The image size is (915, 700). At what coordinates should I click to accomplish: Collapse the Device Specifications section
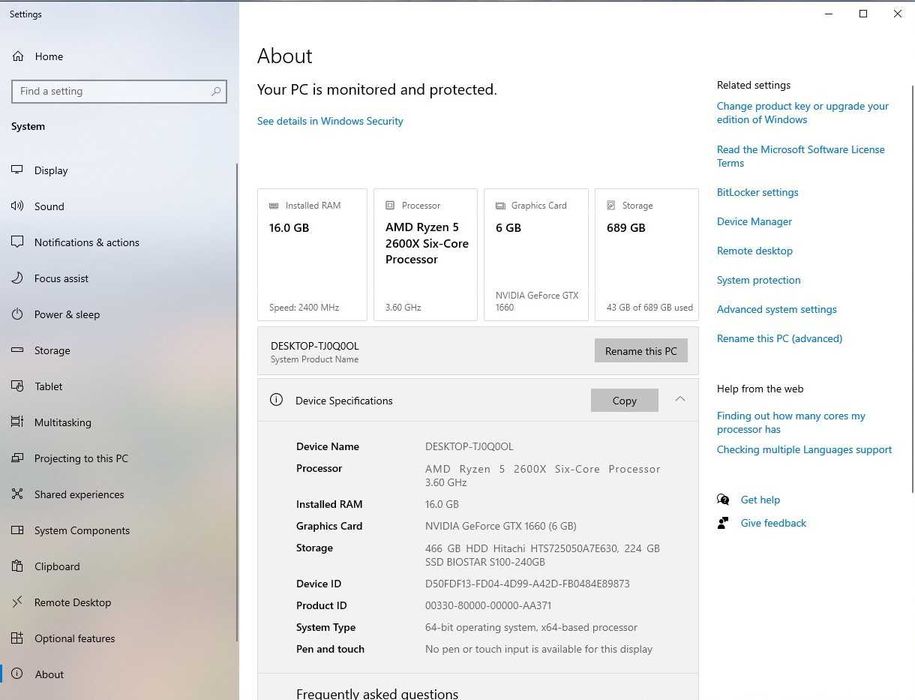[x=680, y=400]
